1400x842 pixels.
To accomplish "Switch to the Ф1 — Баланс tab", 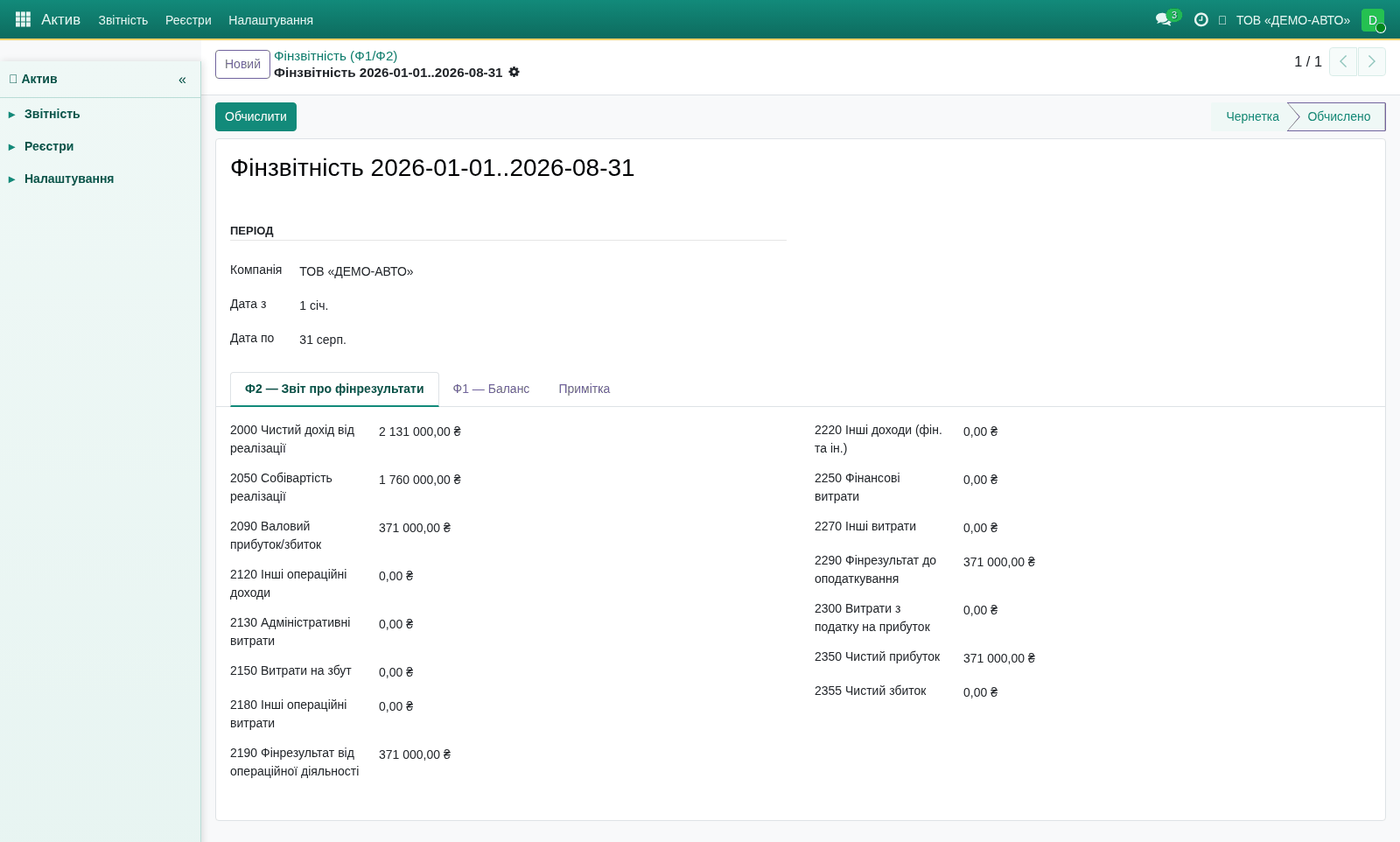I will [491, 389].
